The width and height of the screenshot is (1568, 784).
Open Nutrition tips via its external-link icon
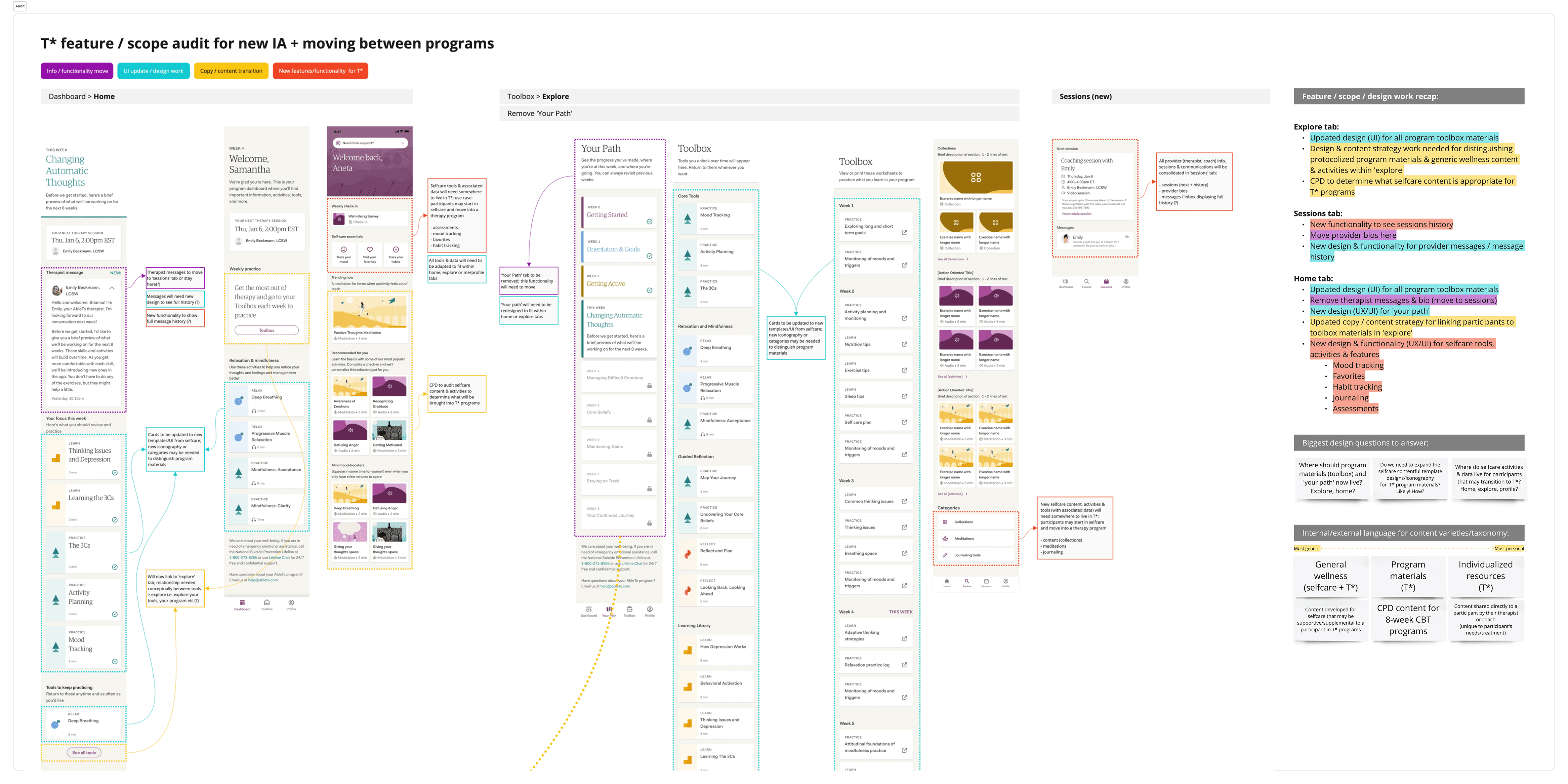click(x=904, y=344)
